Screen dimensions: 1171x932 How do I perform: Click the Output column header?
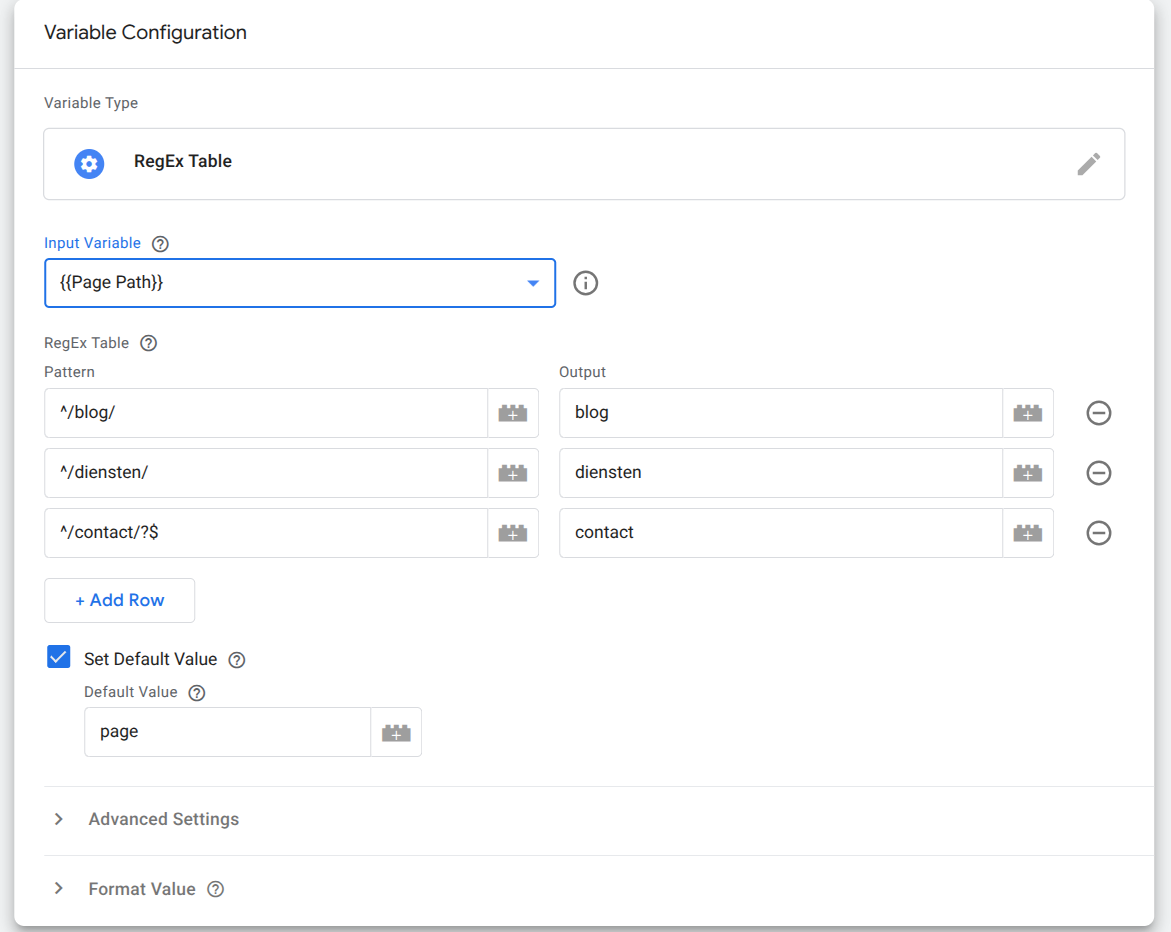click(583, 372)
